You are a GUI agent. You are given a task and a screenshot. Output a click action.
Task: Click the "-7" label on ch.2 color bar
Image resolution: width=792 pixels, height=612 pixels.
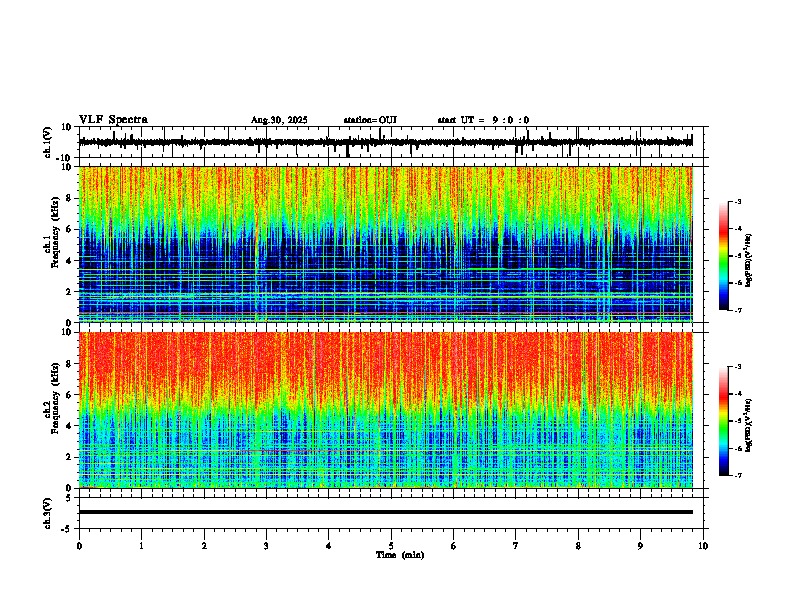pos(737,476)
